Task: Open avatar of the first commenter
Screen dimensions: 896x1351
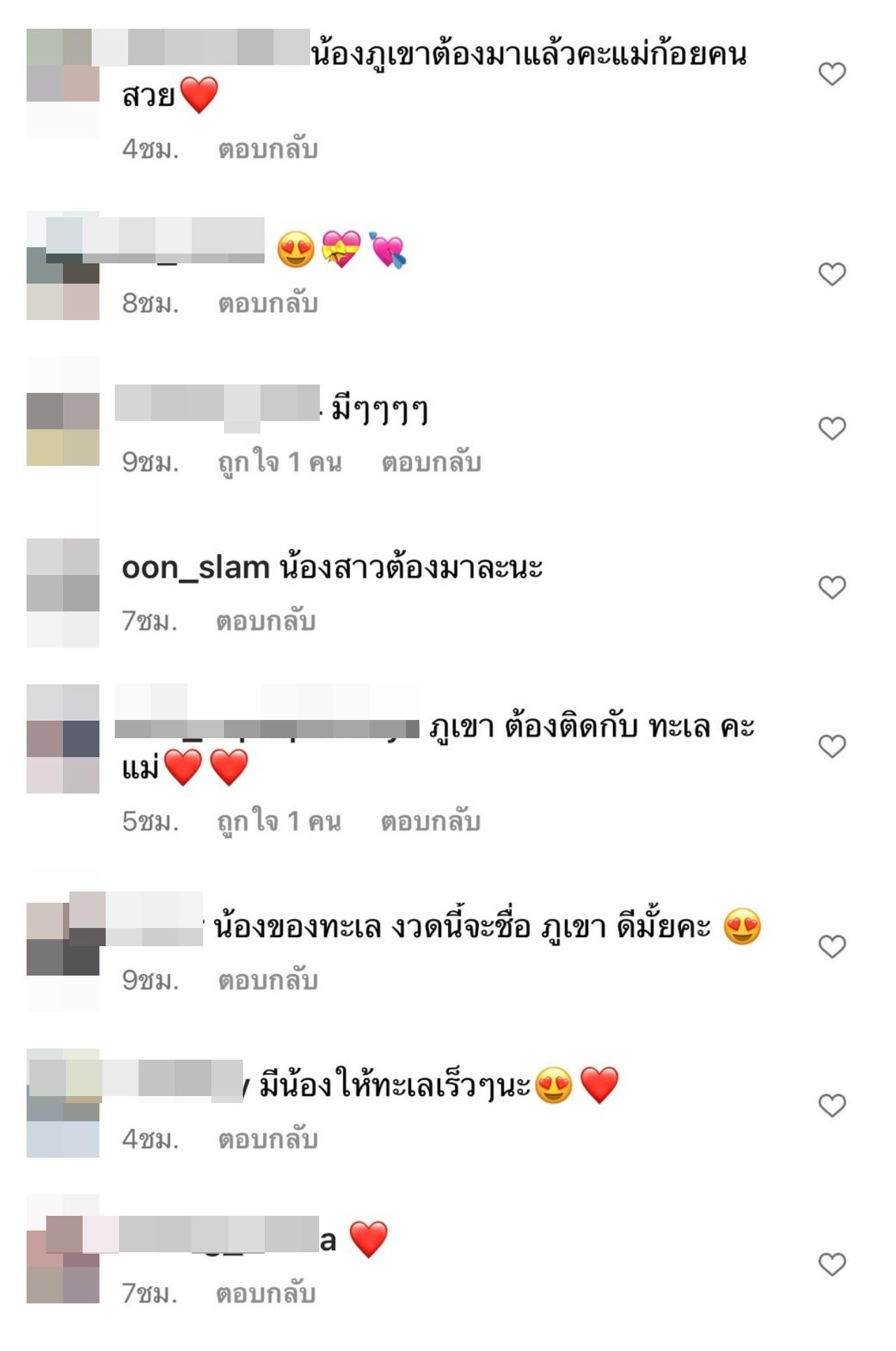Action: pos(63,83)
